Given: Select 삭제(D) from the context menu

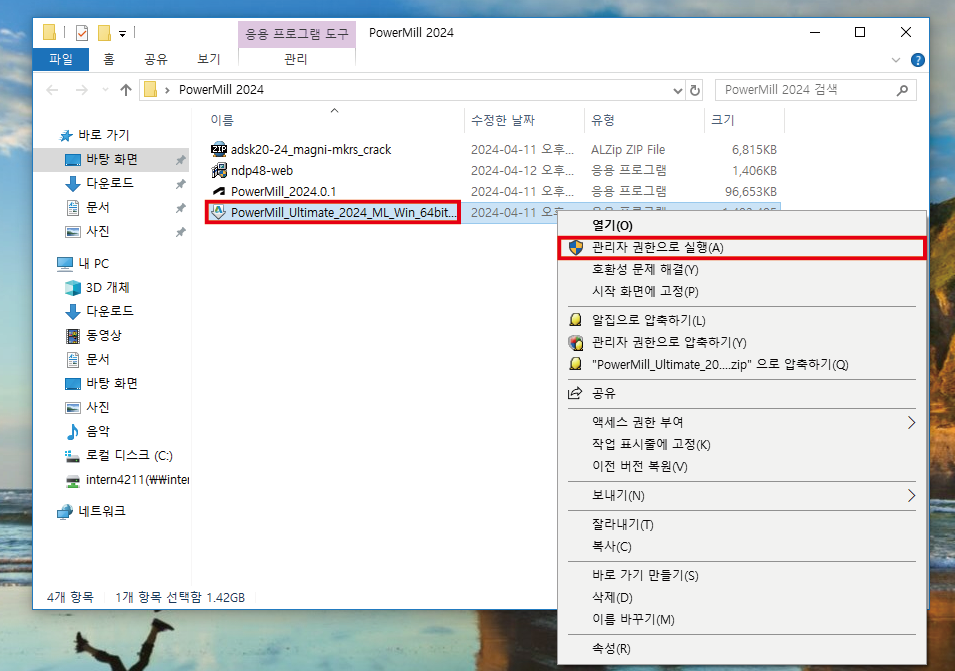Looking at the screenshot, I should click(742, 597).
